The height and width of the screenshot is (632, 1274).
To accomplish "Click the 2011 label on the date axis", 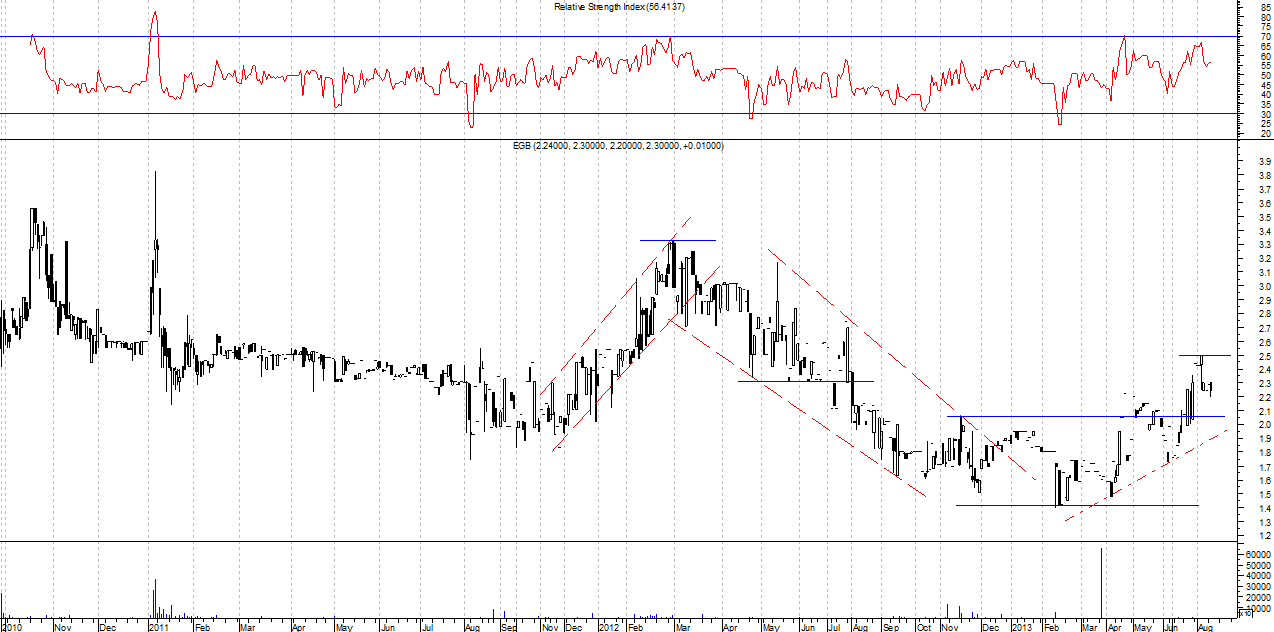I will click(158, 627).
